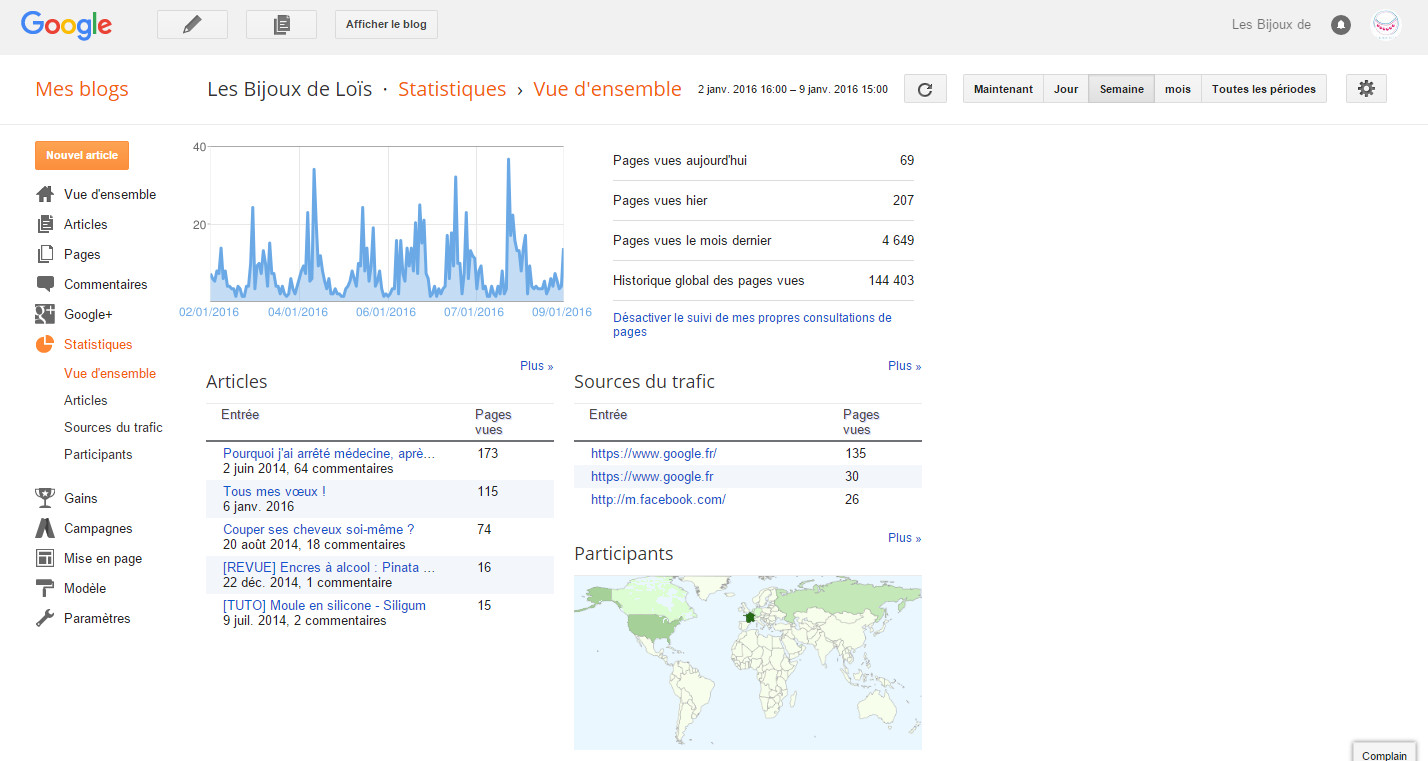Open Campagnes in the sidebar
Screen dimensions: 1428x761
pos(98,528)
